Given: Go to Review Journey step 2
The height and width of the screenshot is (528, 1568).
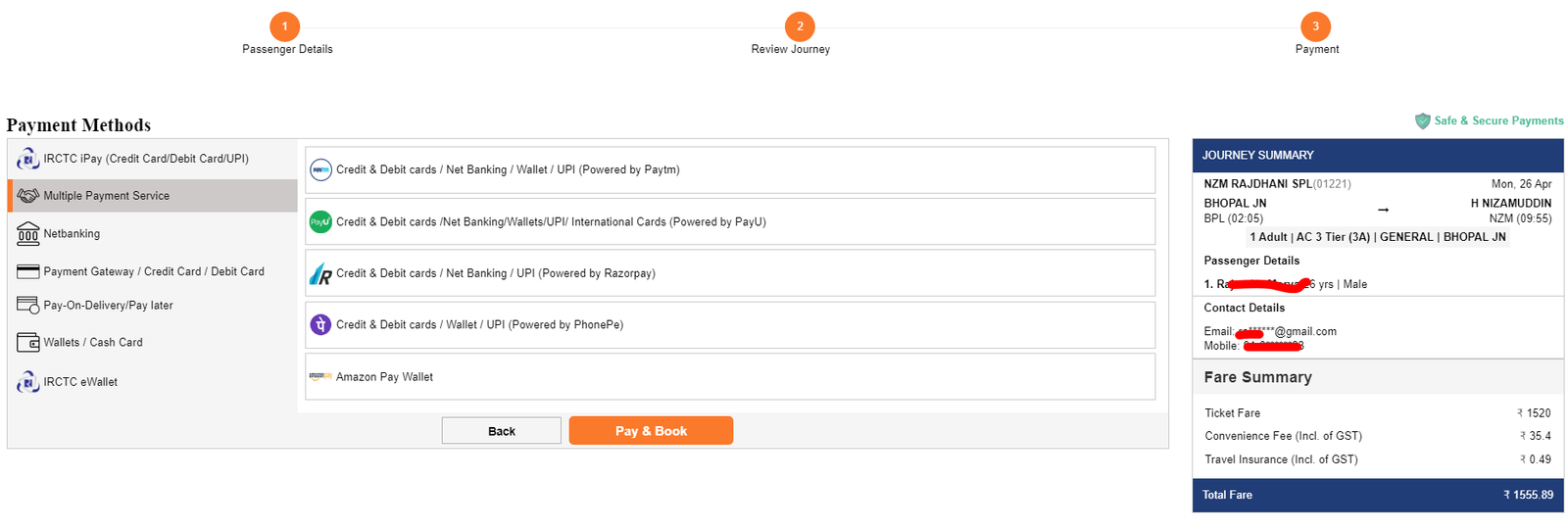Looking at the screenshot, I should [x=800, y=26].
